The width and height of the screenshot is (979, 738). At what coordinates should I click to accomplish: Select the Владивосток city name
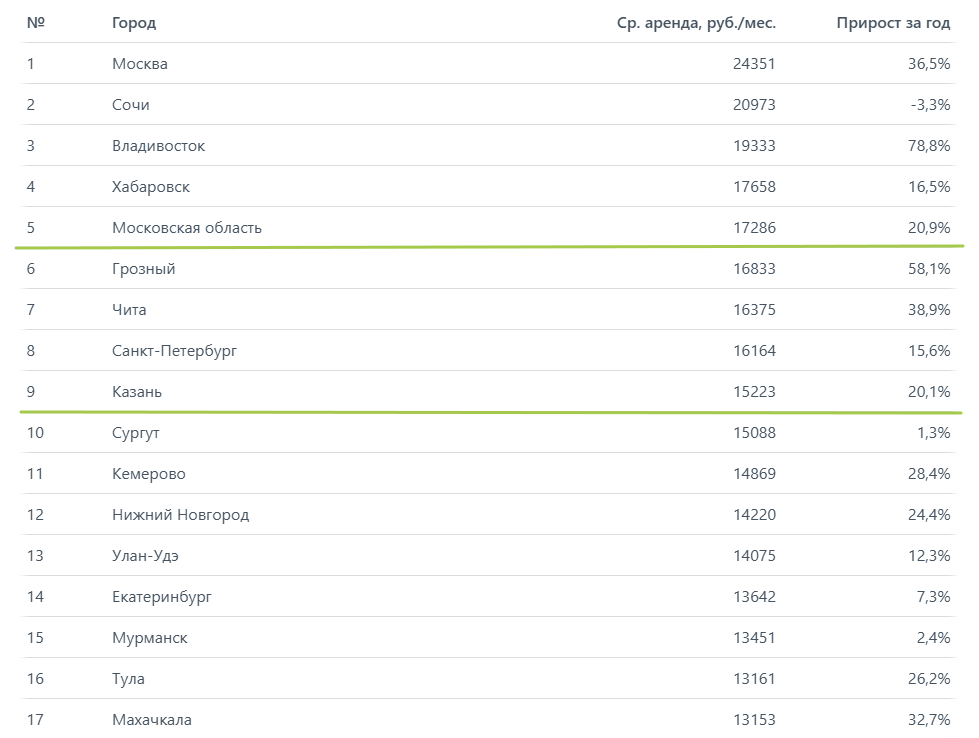click(159, 146)
